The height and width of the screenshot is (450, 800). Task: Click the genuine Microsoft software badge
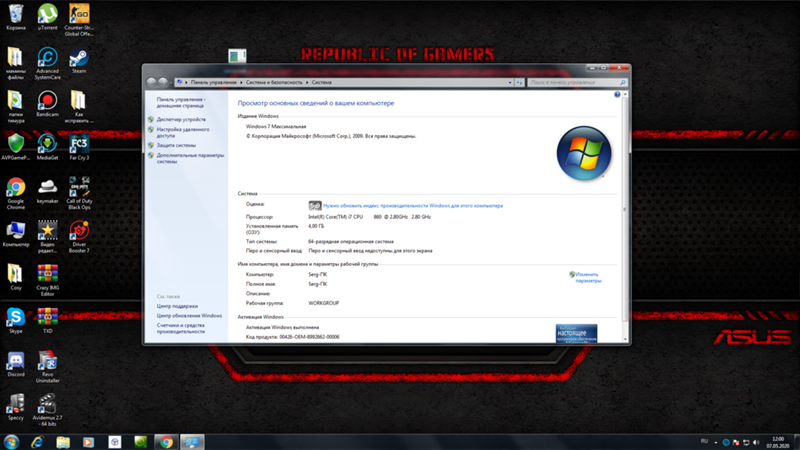(576, 333)
